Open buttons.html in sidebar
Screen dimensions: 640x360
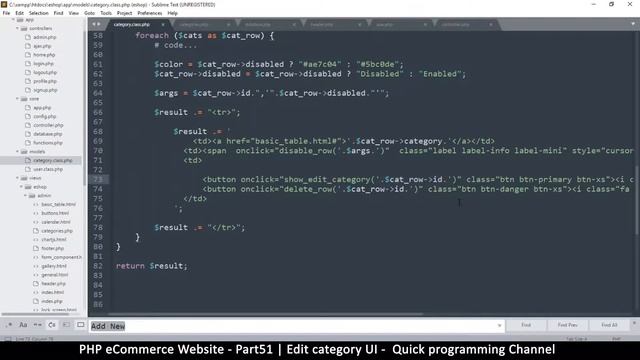tap(55, 213)
